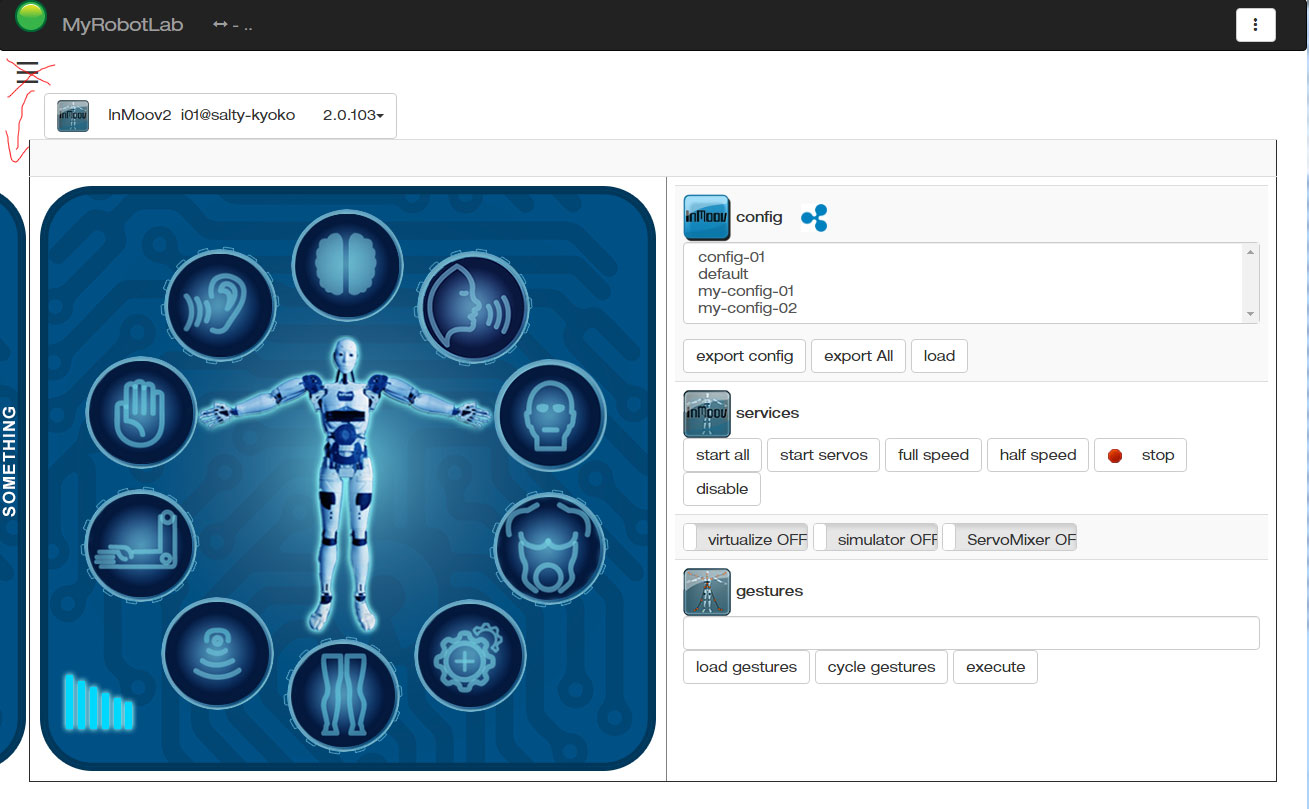Toggle the ServoMixer switch

1010,538
